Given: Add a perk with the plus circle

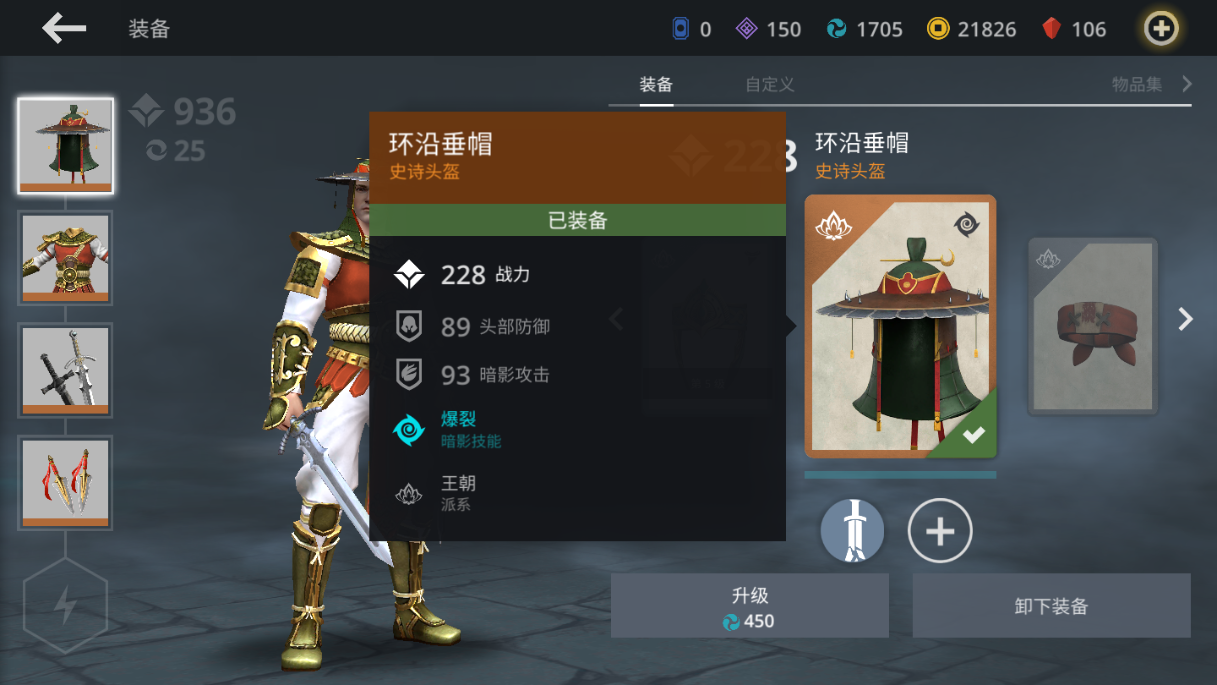Looking at the screenshot, I should point(940,531).
